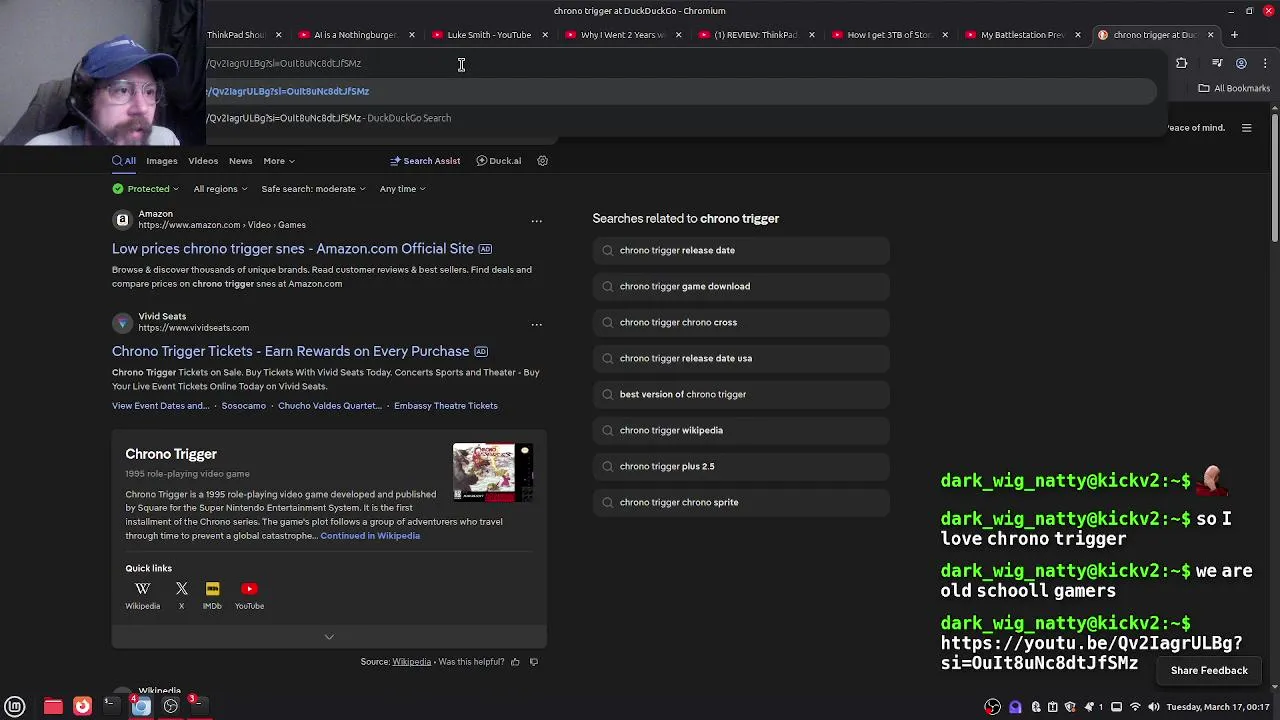Open the volume speaker tray icon

point(1153,707)
